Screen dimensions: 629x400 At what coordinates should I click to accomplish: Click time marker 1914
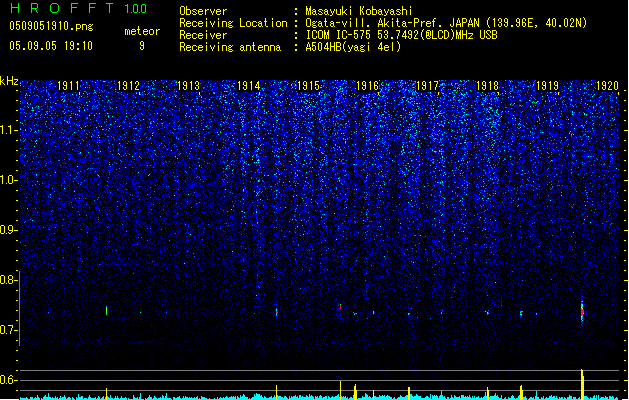point(248,86)
